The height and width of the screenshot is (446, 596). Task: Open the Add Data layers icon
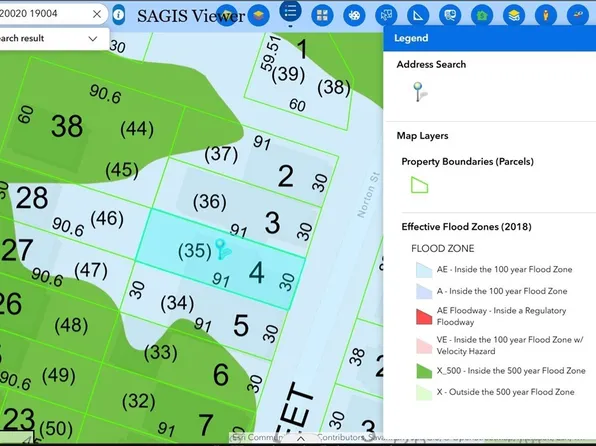tap(514, 15)
